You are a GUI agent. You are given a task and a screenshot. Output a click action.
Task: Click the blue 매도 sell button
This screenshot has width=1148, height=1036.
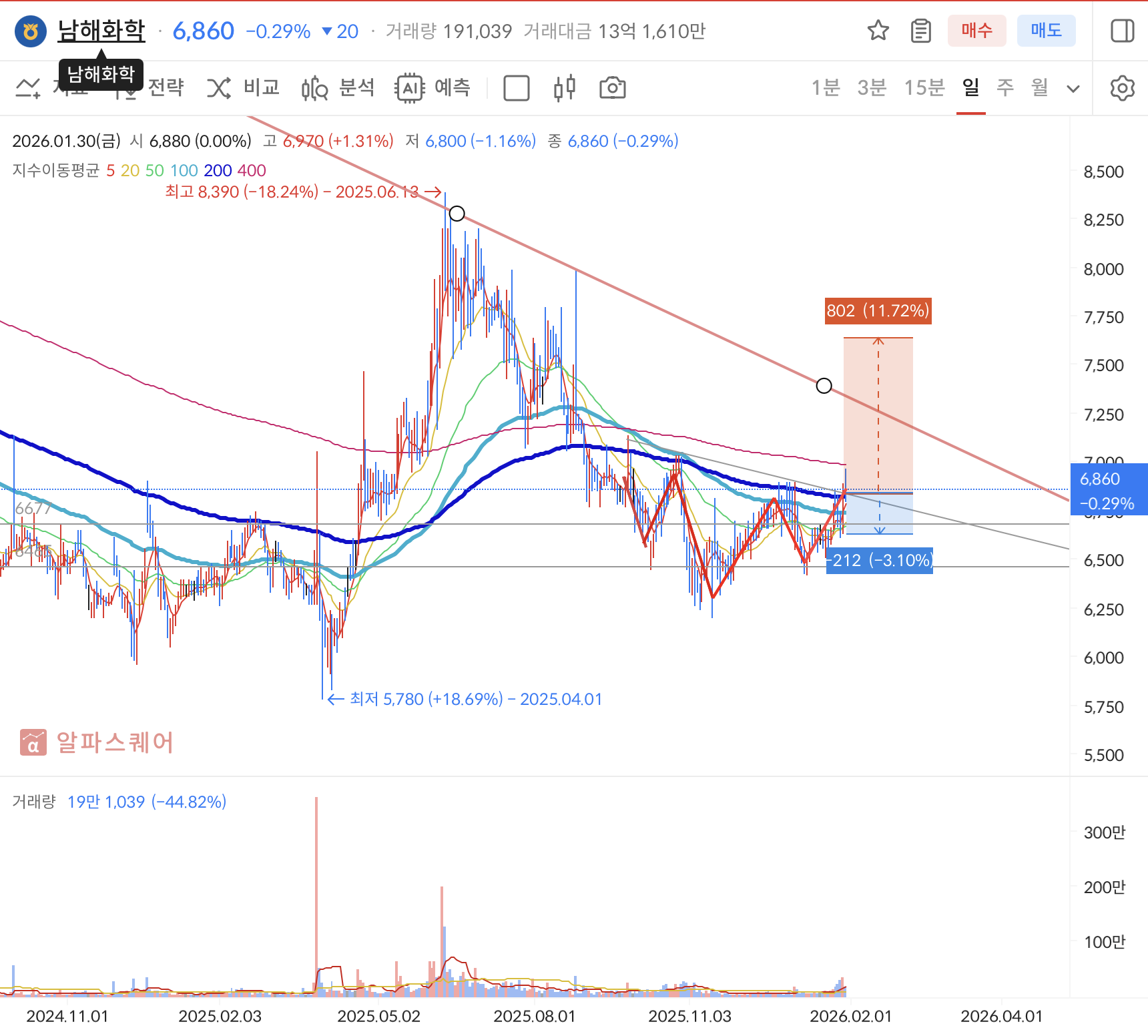(x=1046, y=31)
